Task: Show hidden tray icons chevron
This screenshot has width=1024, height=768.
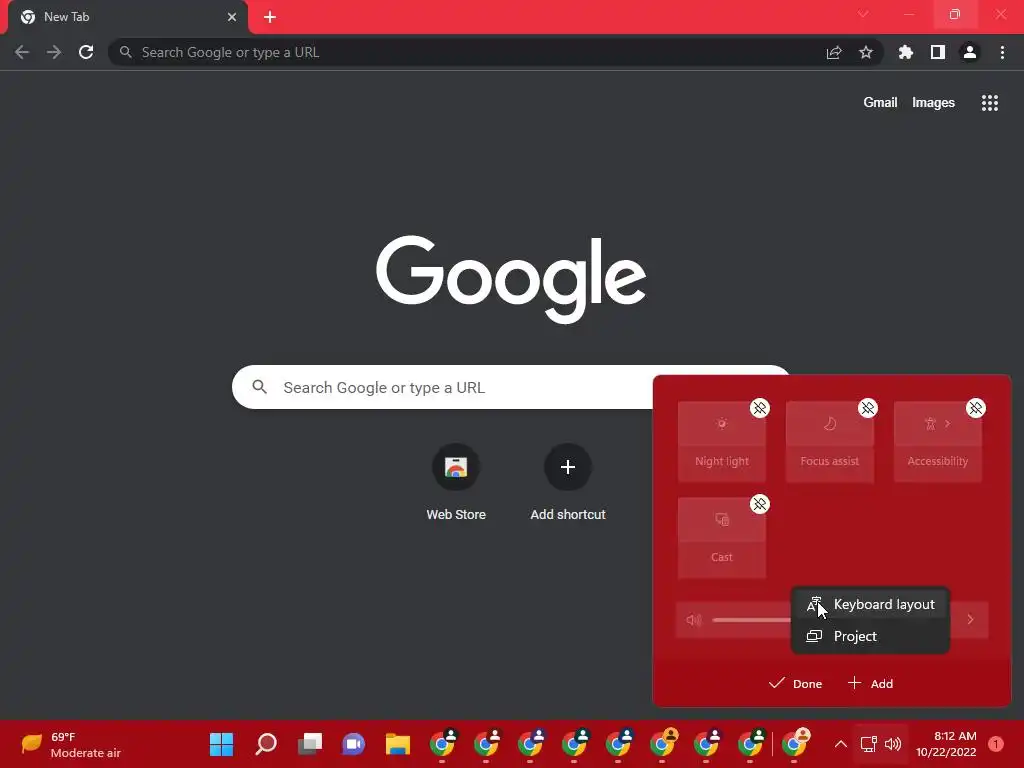Action: (840, 744)
